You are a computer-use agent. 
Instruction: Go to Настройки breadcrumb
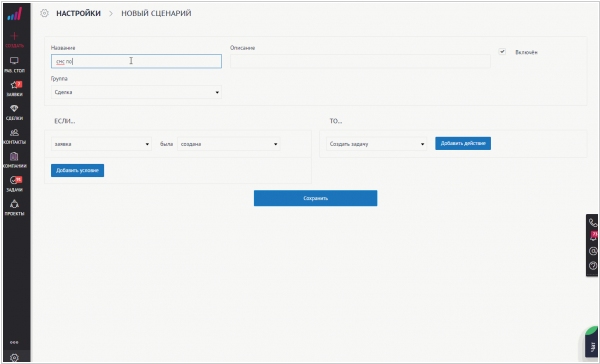78,13
